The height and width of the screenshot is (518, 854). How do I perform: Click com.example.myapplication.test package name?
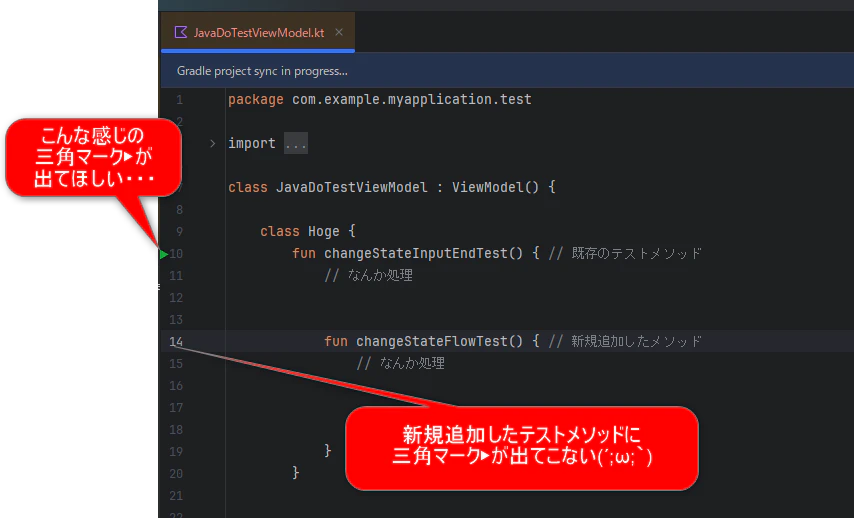tap(412, 99)
